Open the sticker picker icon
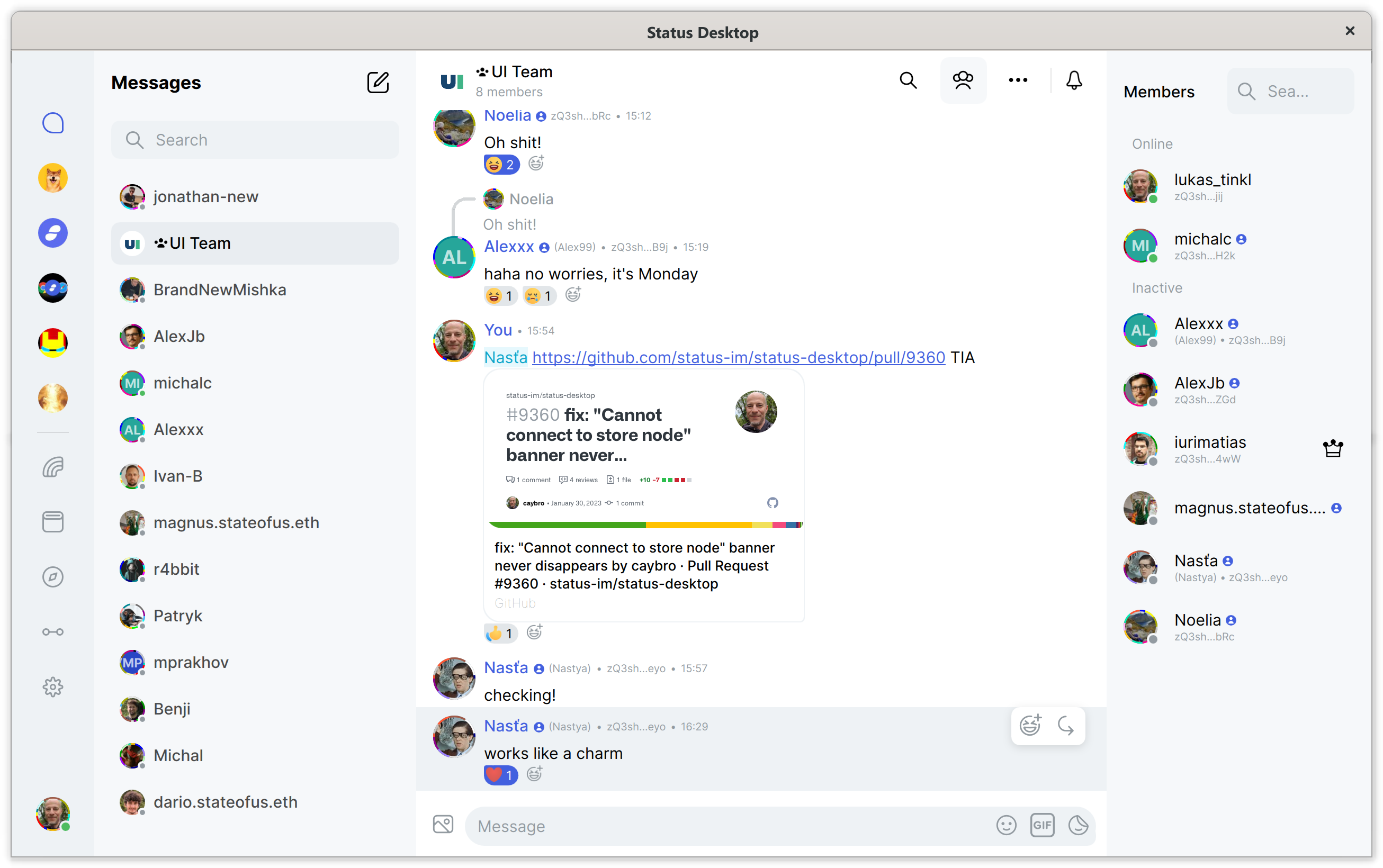 coord(1078,826)
